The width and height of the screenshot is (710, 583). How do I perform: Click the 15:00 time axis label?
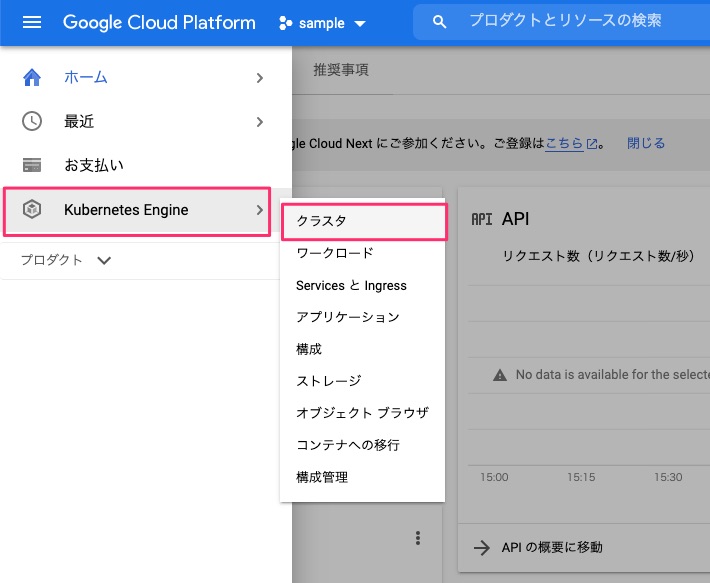(x=494, y=477)
